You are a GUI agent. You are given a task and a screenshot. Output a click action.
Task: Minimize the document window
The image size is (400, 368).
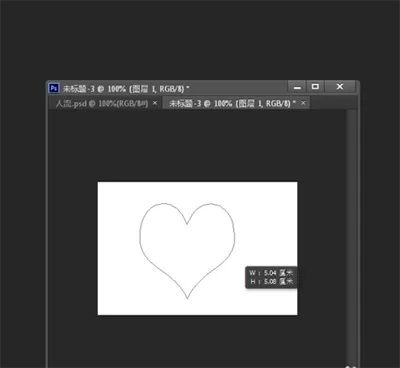[297, 87]
